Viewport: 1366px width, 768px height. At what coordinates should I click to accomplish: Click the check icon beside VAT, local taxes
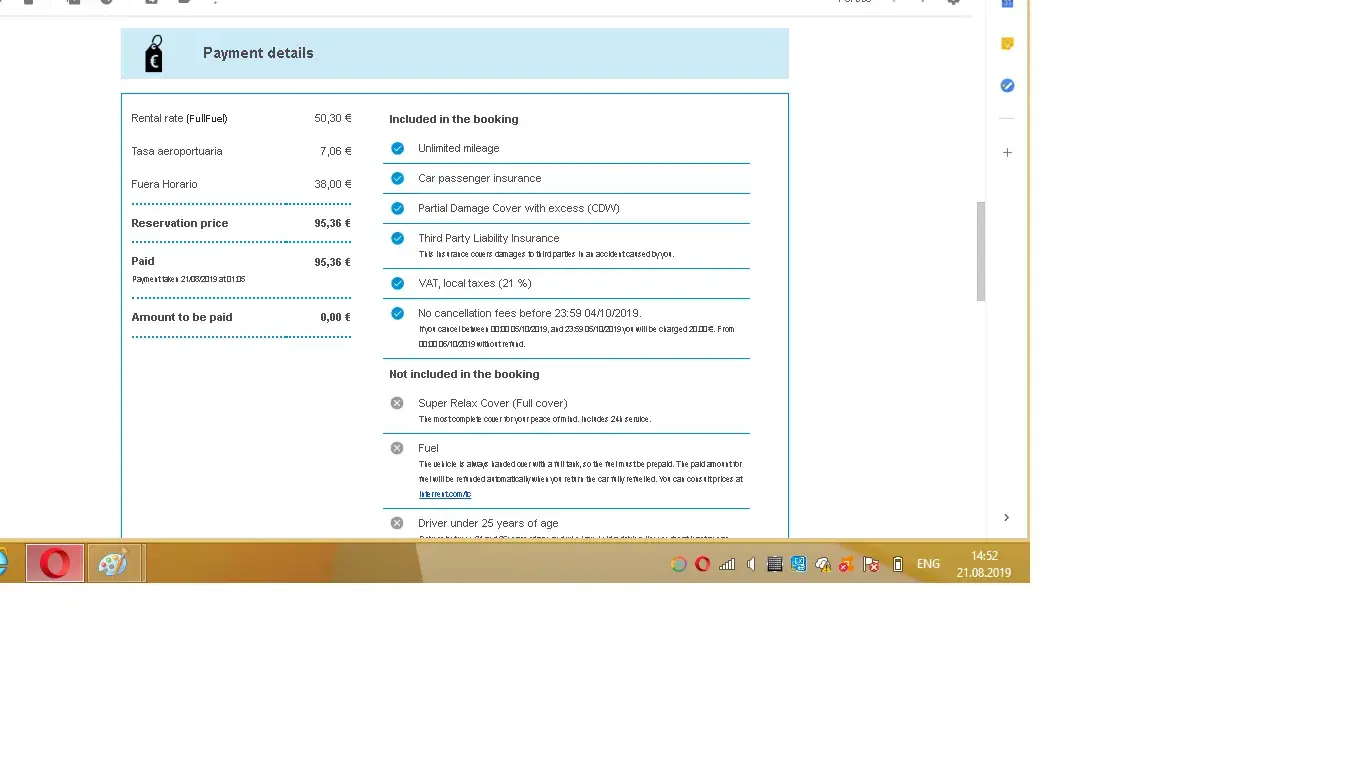(397, 283)
